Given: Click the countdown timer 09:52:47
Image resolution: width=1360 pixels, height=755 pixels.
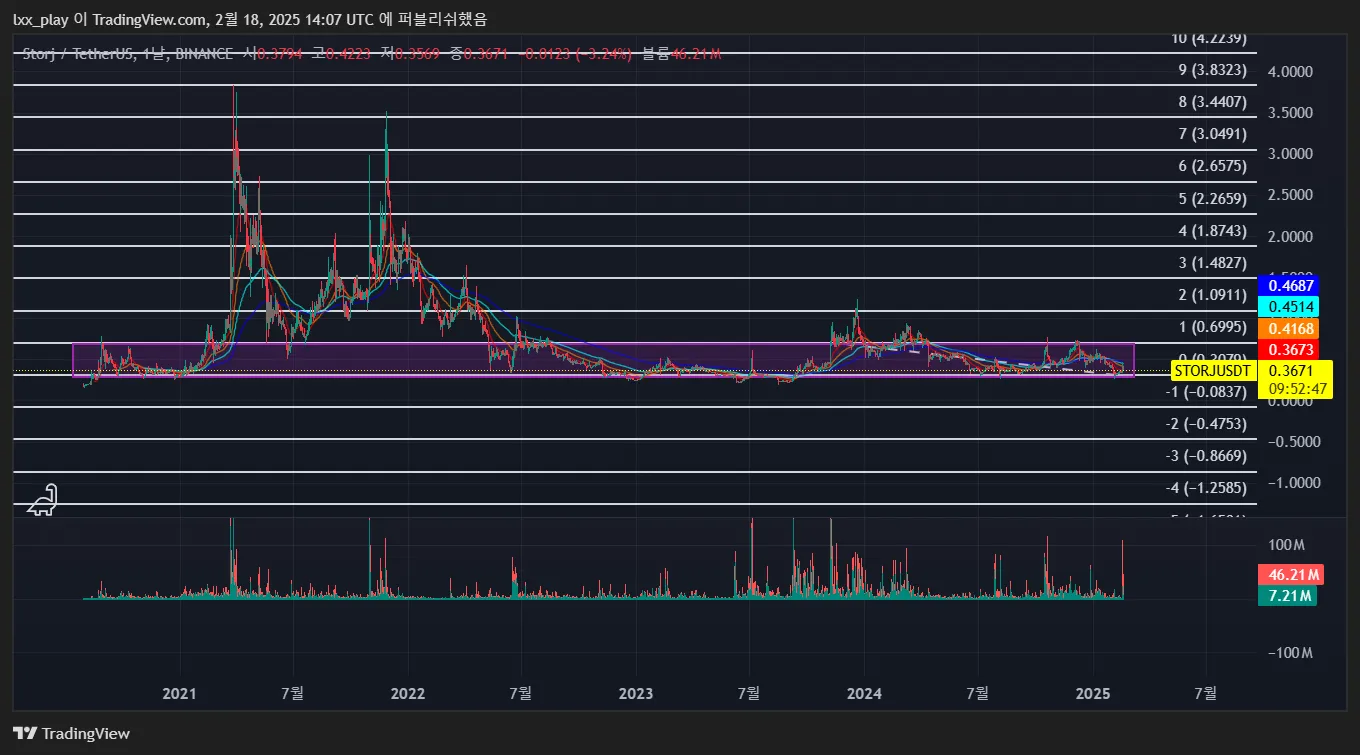Looking at the screenshot, I should [x=1297, y=390].
